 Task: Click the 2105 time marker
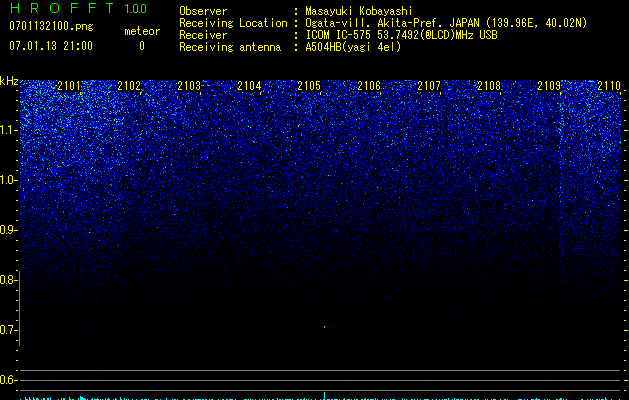(x=309, y=86)
